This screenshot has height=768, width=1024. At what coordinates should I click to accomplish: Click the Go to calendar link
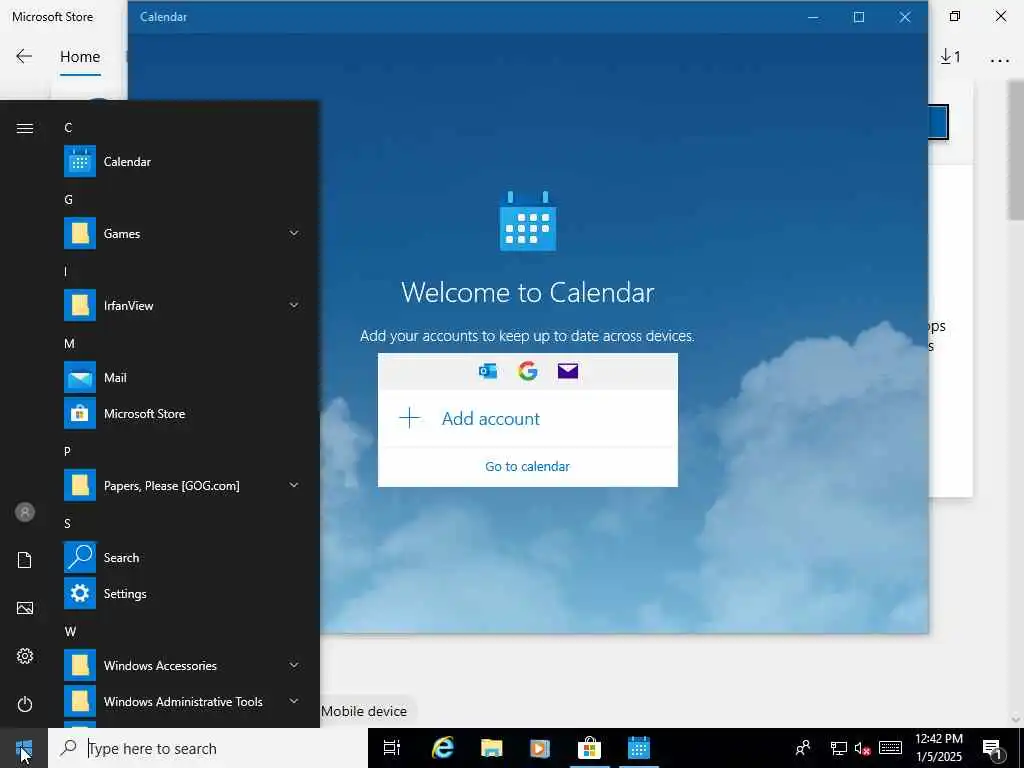pyautogui.click(x=528, y=466)
